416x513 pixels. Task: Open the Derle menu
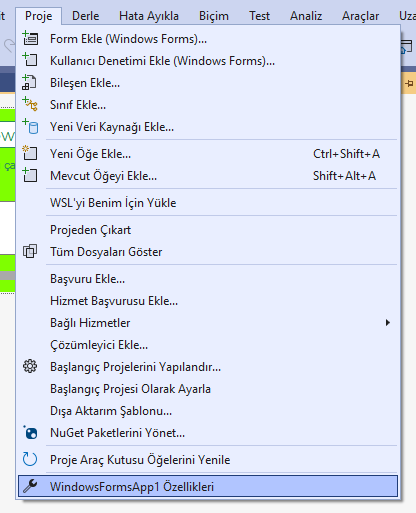86,16
